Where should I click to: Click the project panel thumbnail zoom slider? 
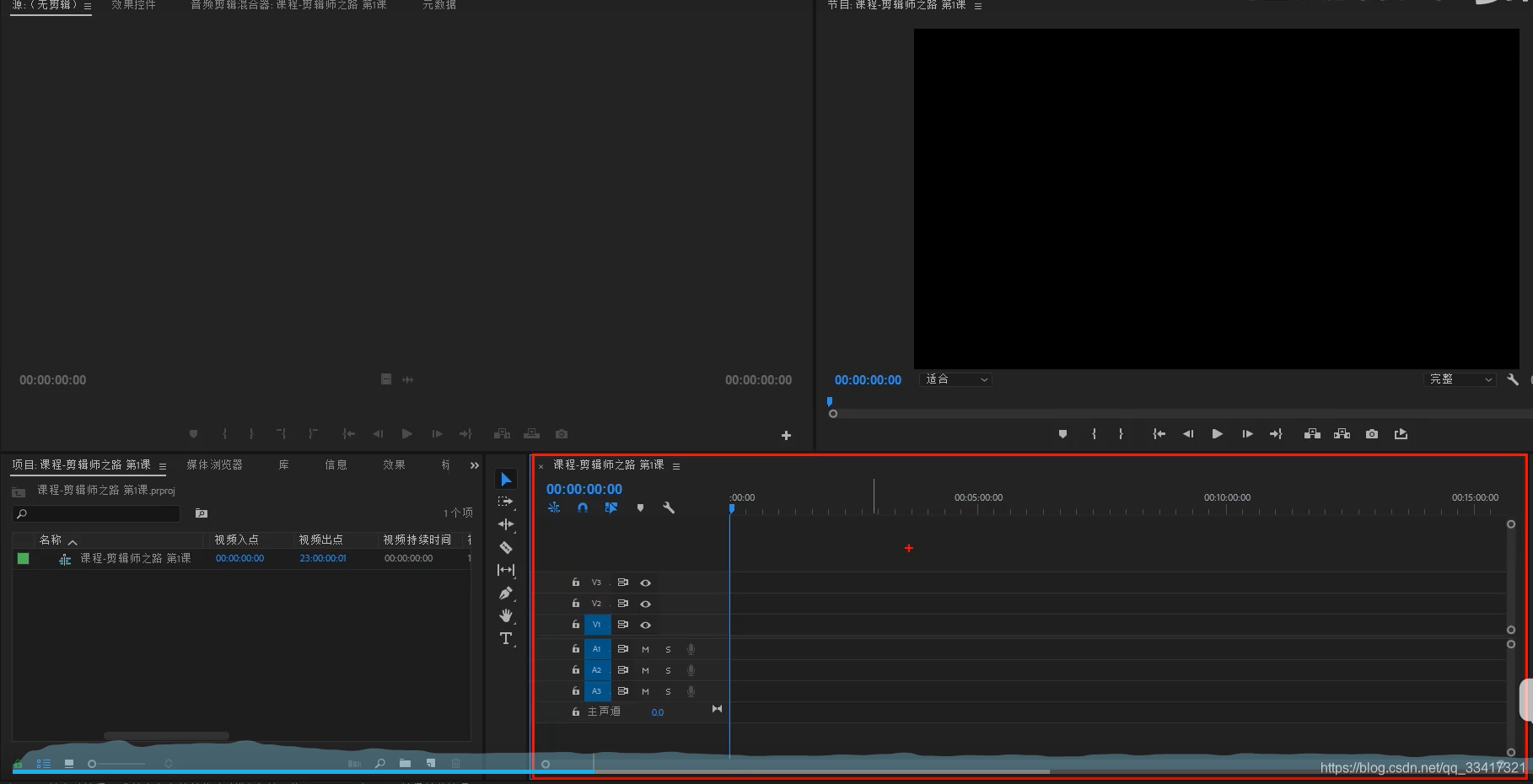point(118,764)
